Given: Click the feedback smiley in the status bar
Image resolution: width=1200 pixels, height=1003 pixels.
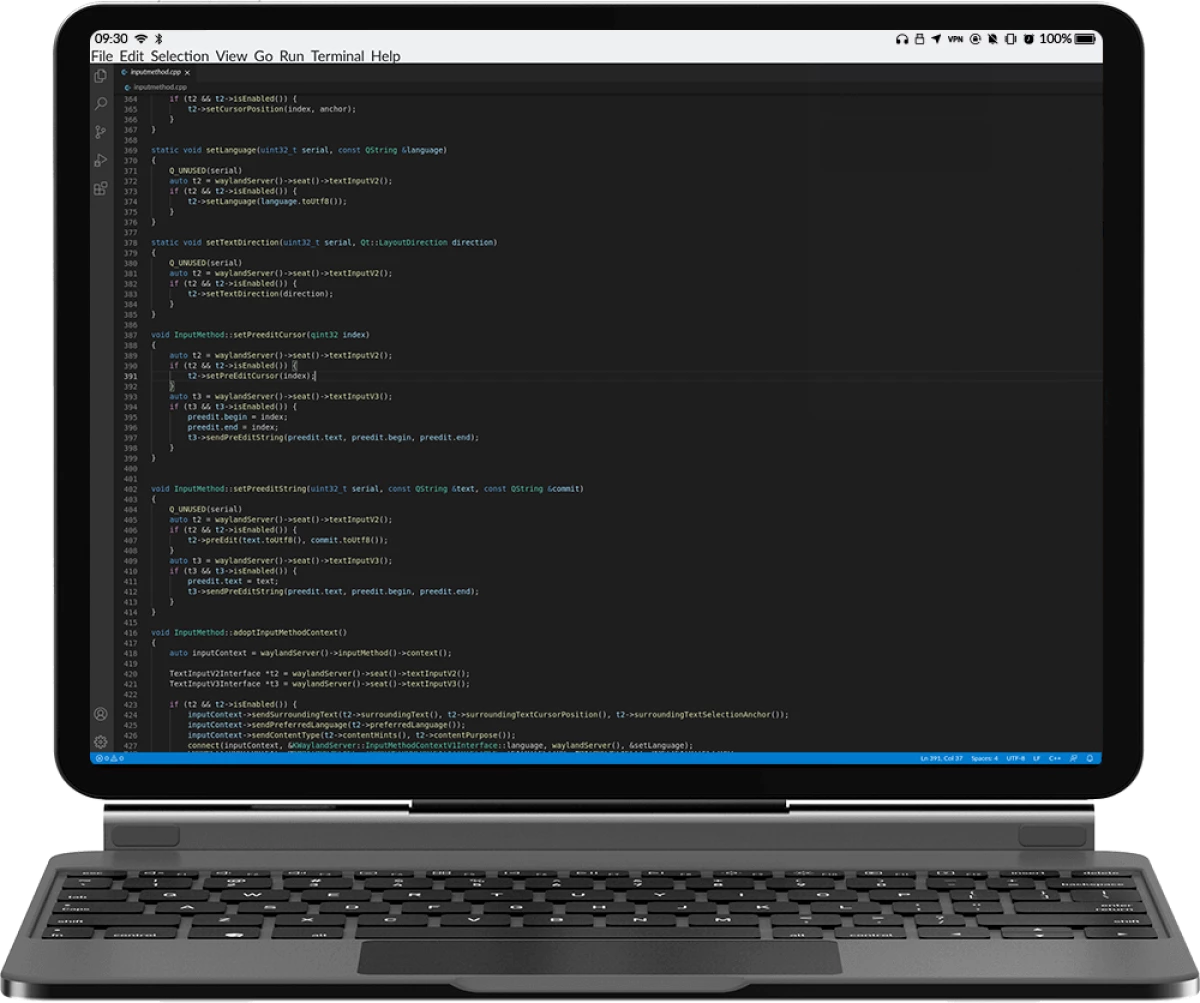Looking at the screenshot, I should pyautogui.click(x=1074, y=758).
